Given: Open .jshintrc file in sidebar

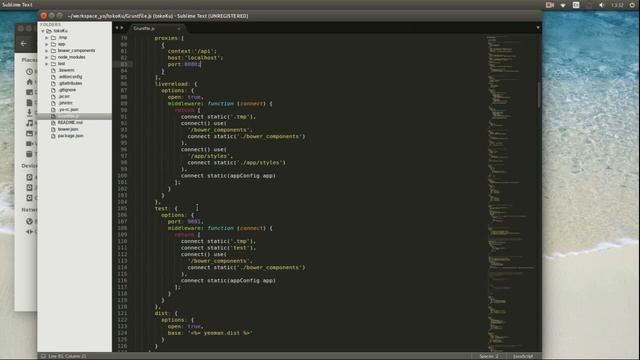Looking at the screenshot, I should click(x=65, y=103).
